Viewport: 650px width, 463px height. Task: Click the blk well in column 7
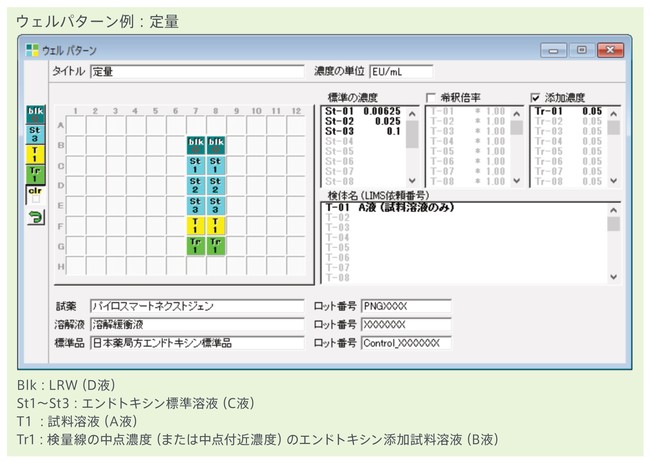pyautogui.click(x=196, y=145)
